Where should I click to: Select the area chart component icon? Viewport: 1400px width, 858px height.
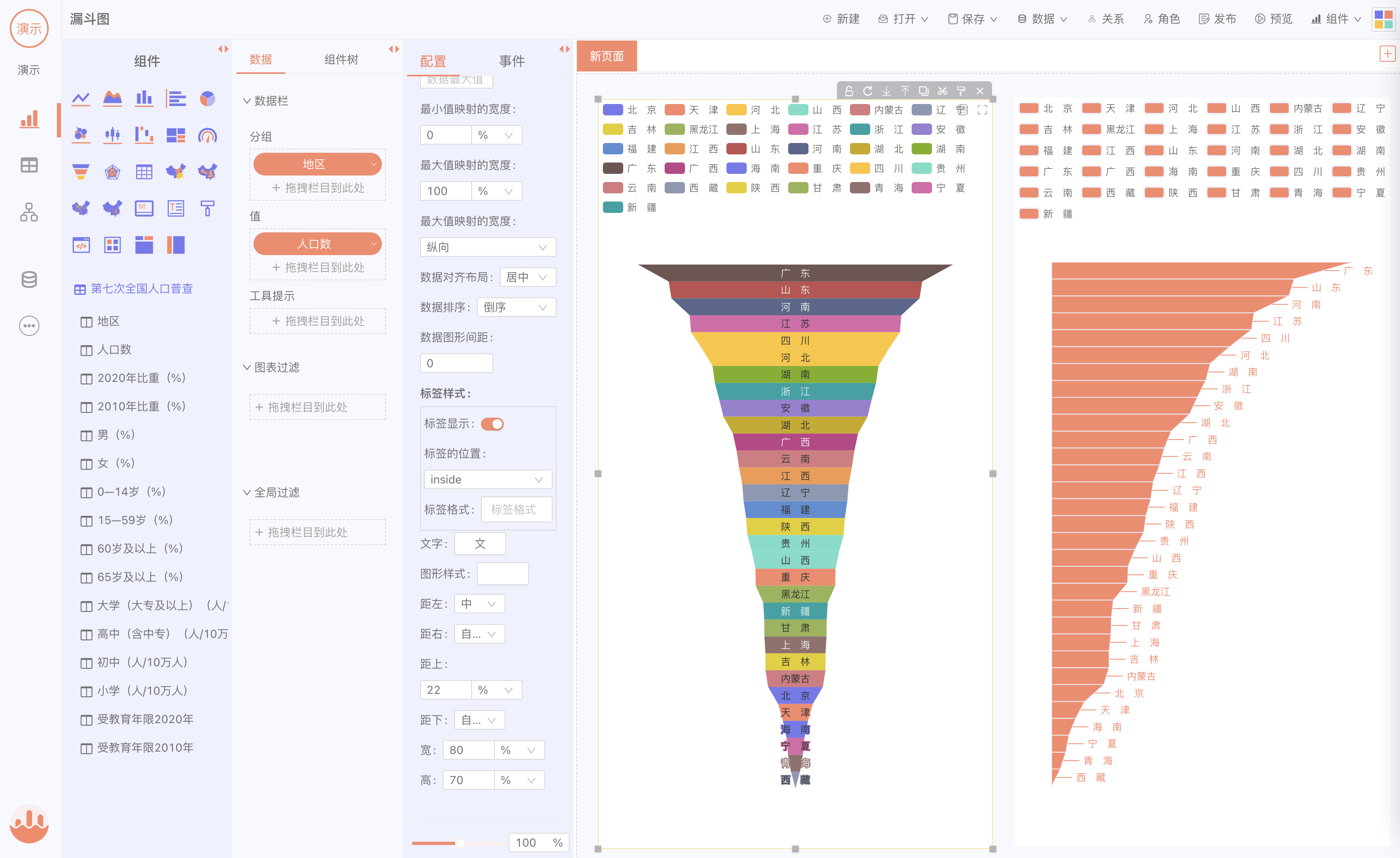click(113, 99)
